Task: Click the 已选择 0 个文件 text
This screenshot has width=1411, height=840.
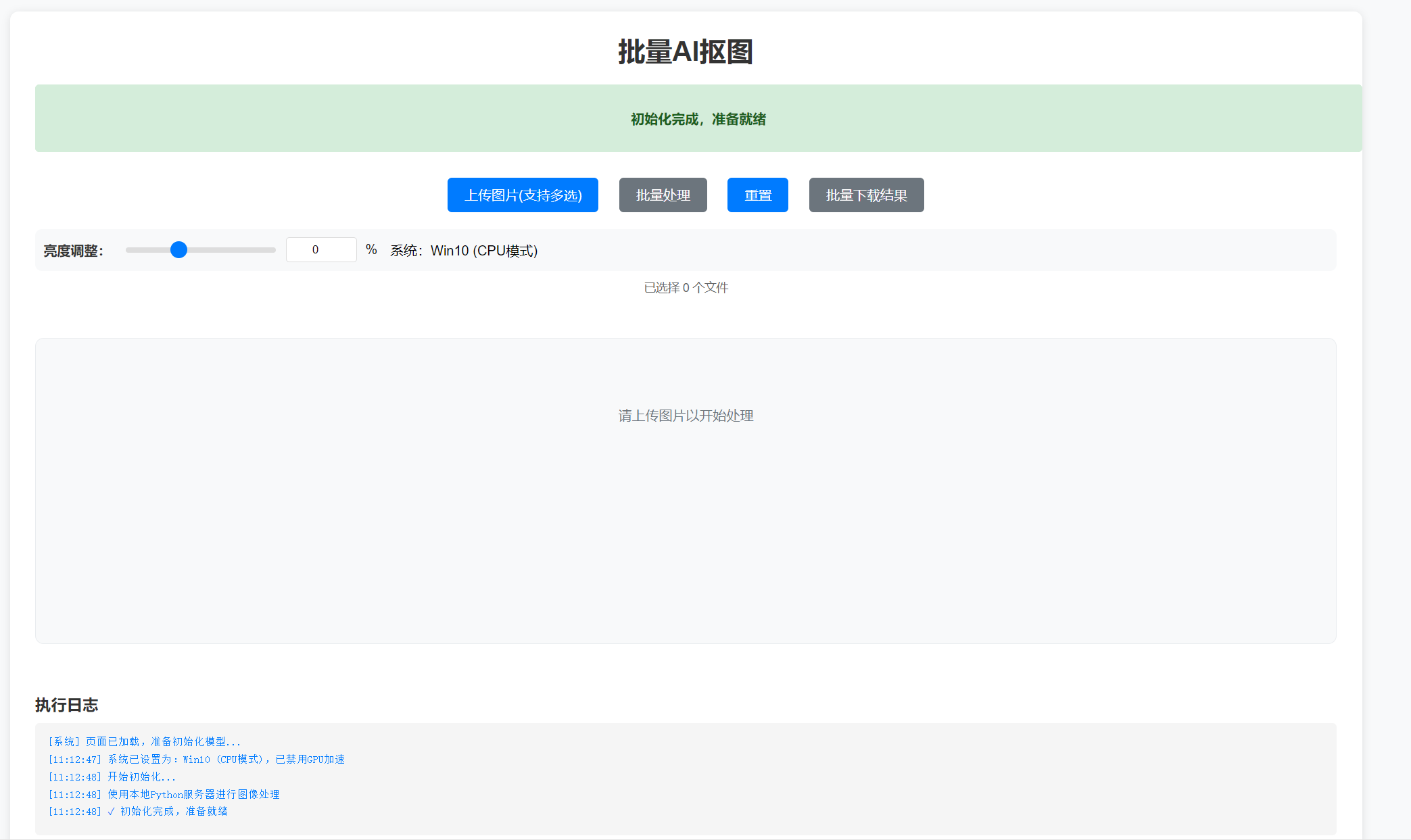Action: 686,287
